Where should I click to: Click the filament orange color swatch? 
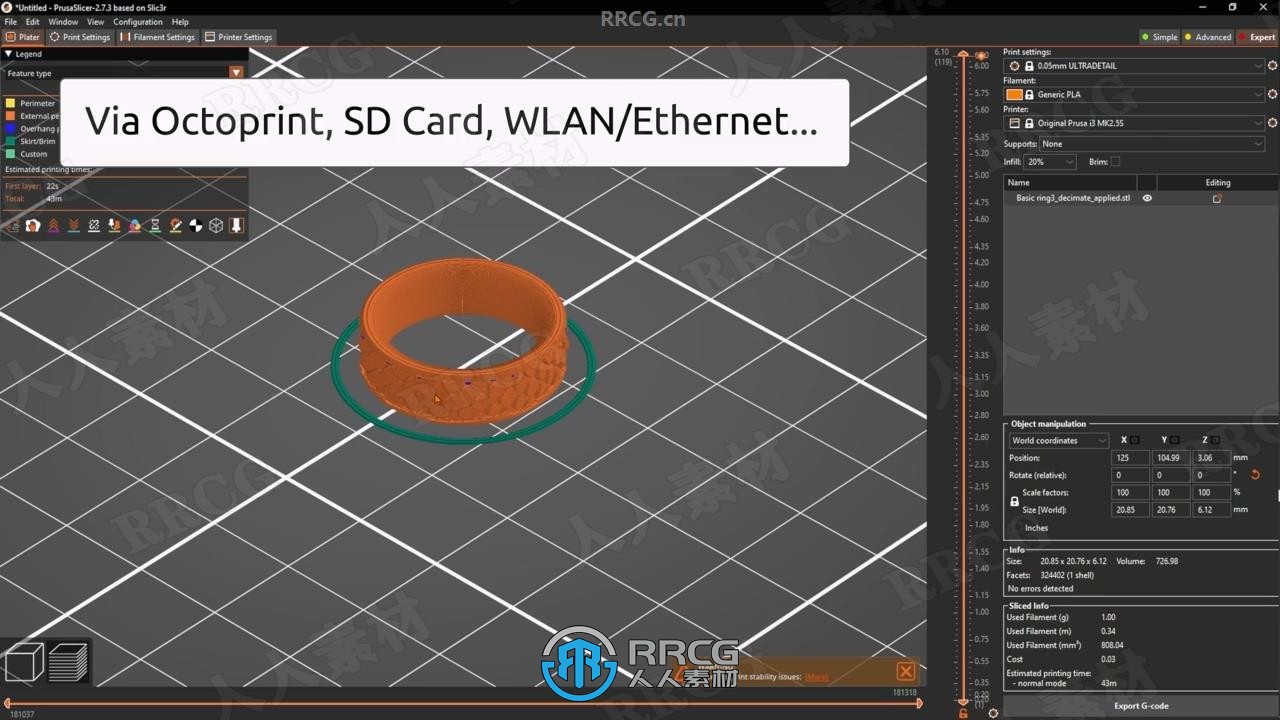(1014, 94)
